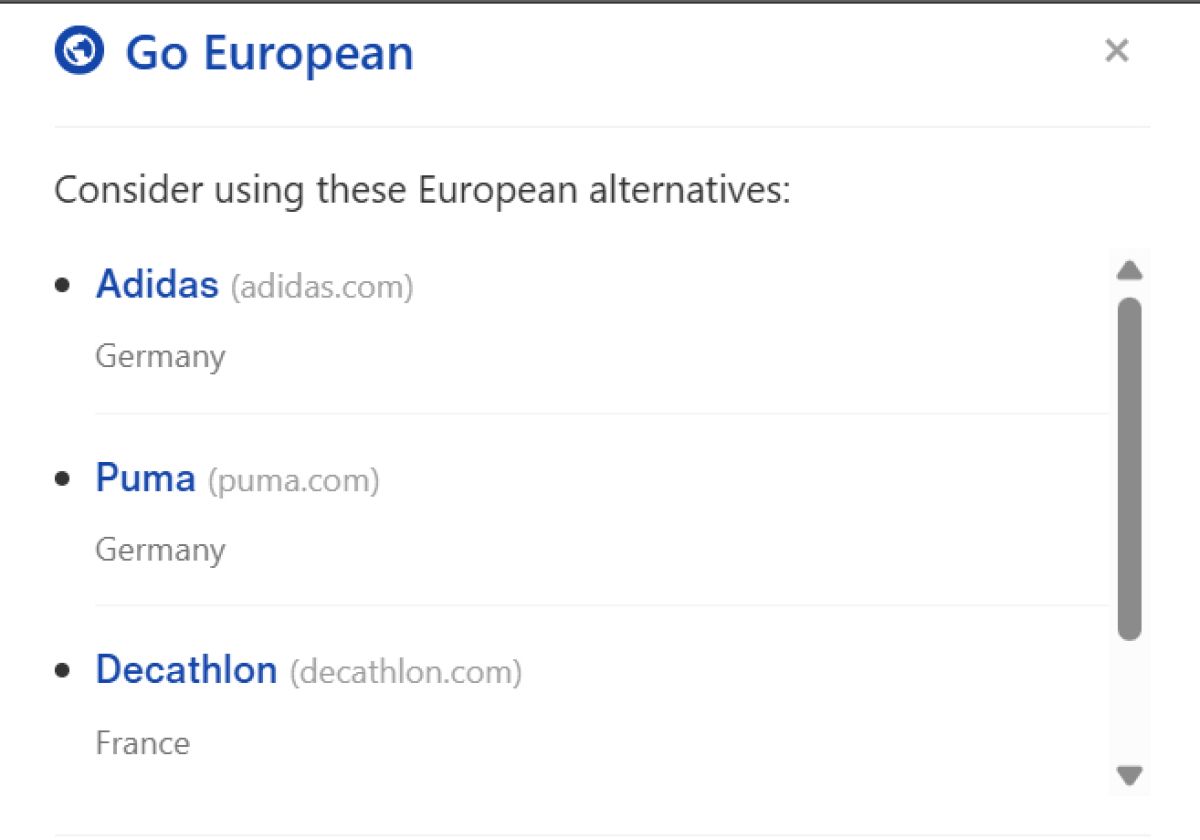Select the Germany label under Puma
1200x840 pixels.
tap(160, 550)
